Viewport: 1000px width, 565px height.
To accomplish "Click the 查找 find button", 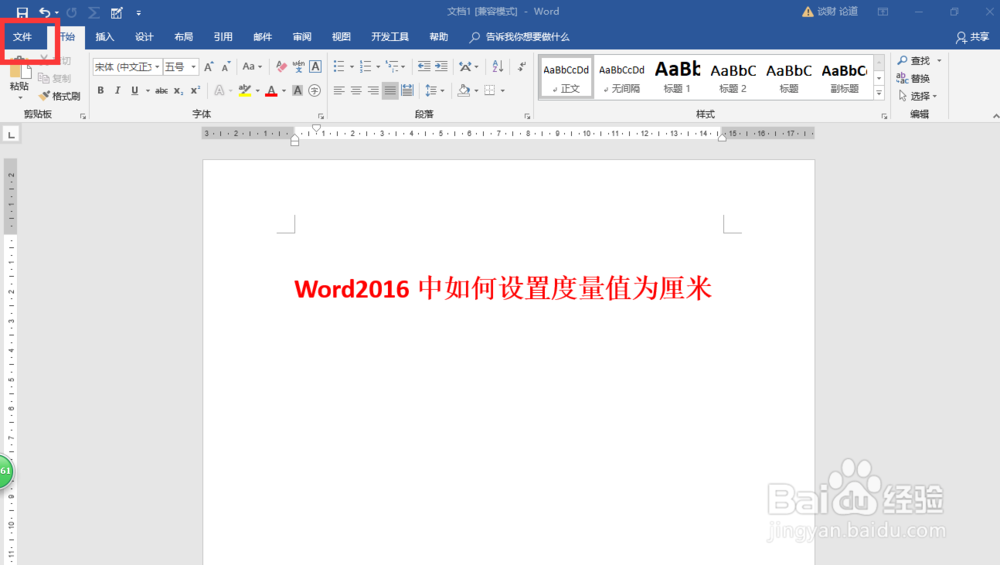I will pos(914,61).
